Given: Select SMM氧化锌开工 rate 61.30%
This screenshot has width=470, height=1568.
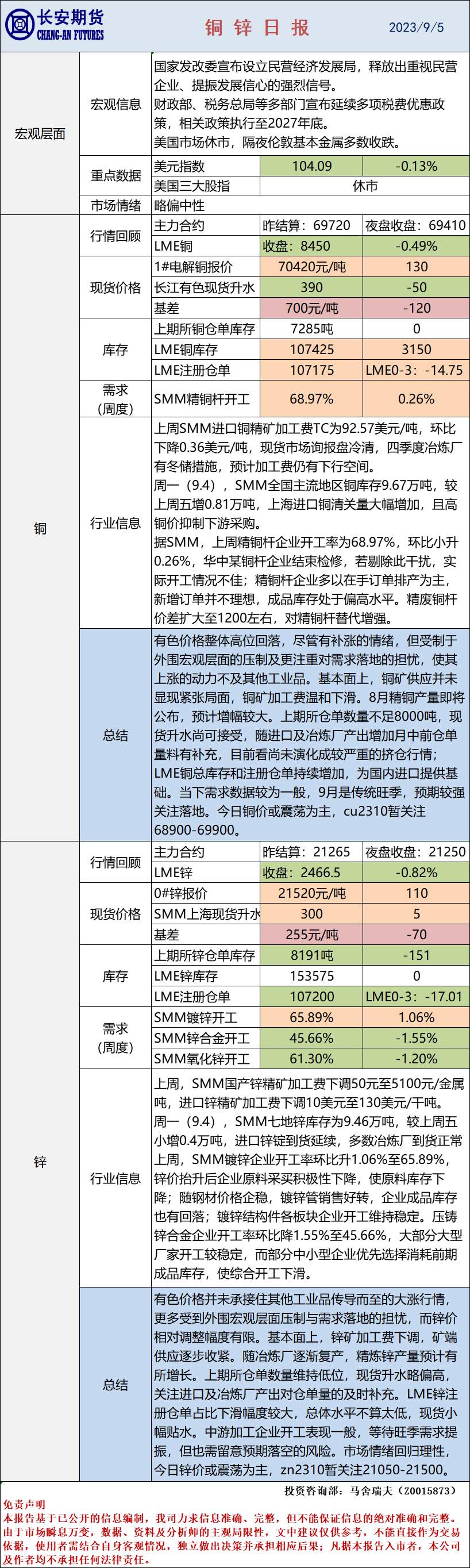Looking at the screenshot, I should (x=312, y=1059).
